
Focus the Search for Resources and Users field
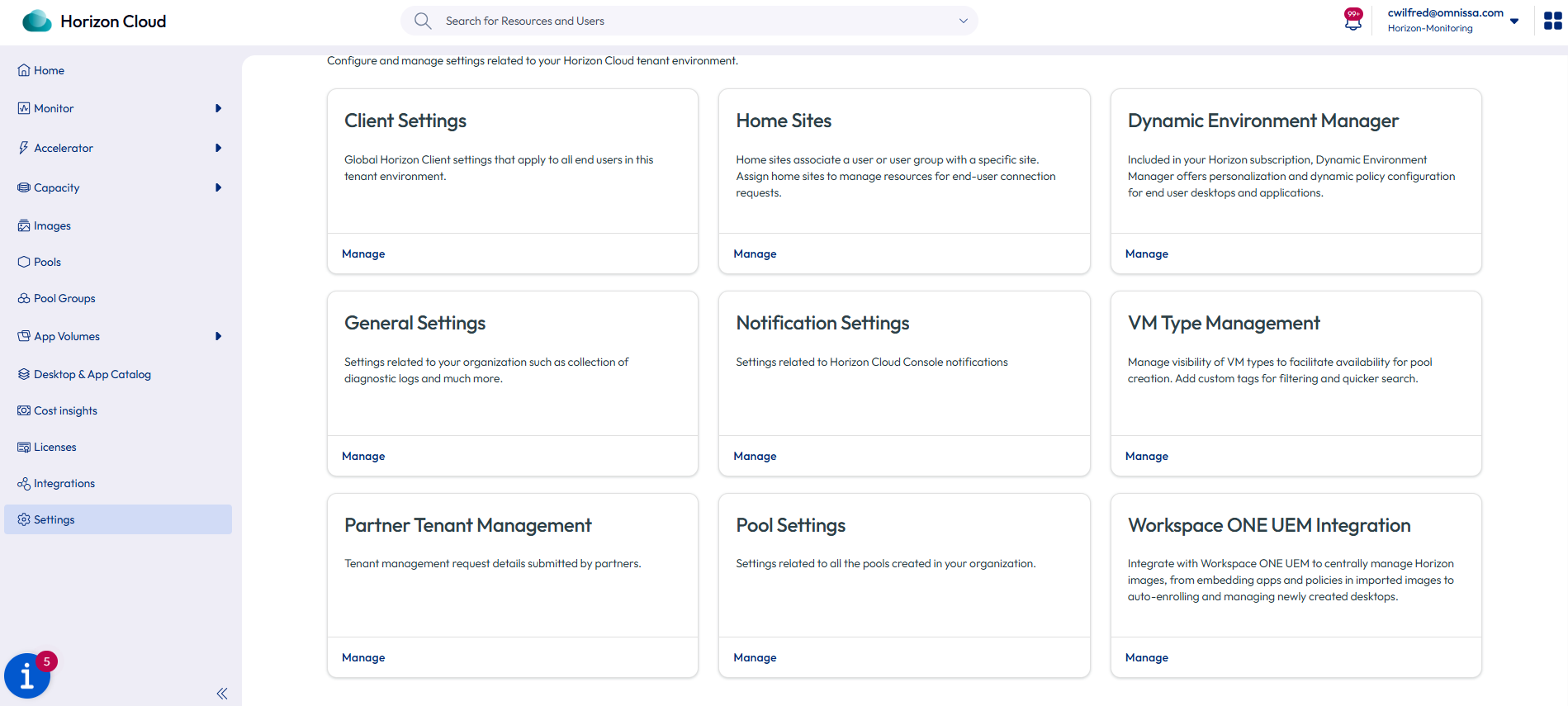click(689, 21)
